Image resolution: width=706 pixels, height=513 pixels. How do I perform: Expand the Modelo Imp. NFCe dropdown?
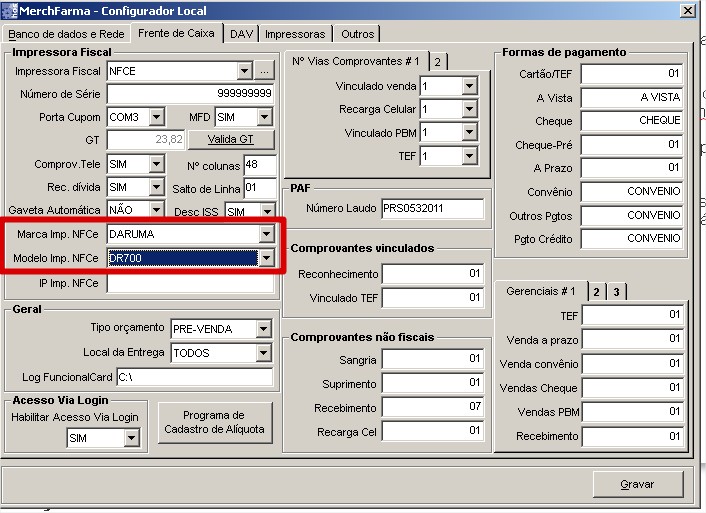point(265,259)
